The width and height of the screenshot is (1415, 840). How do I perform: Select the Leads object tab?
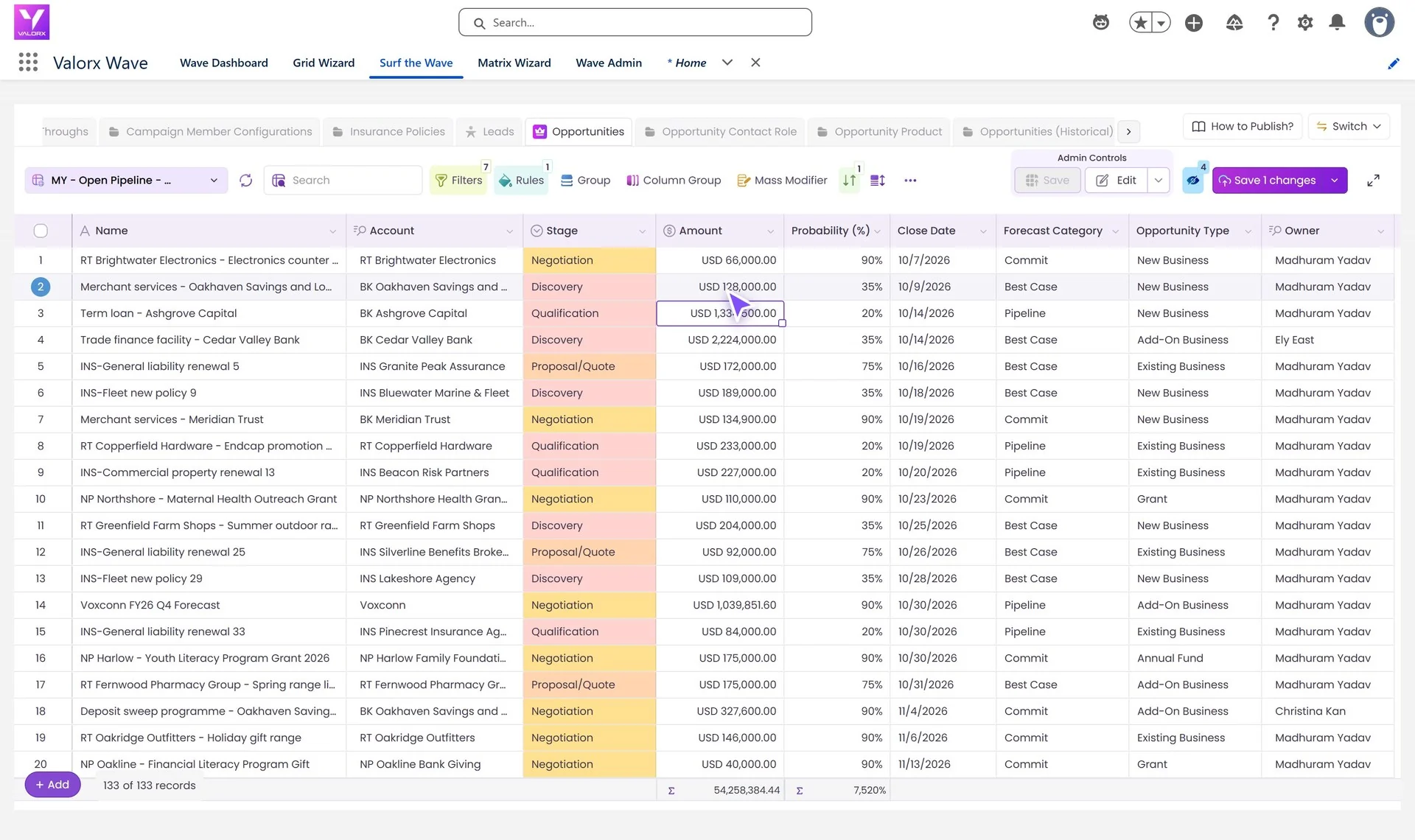click(x=489, y=132)
